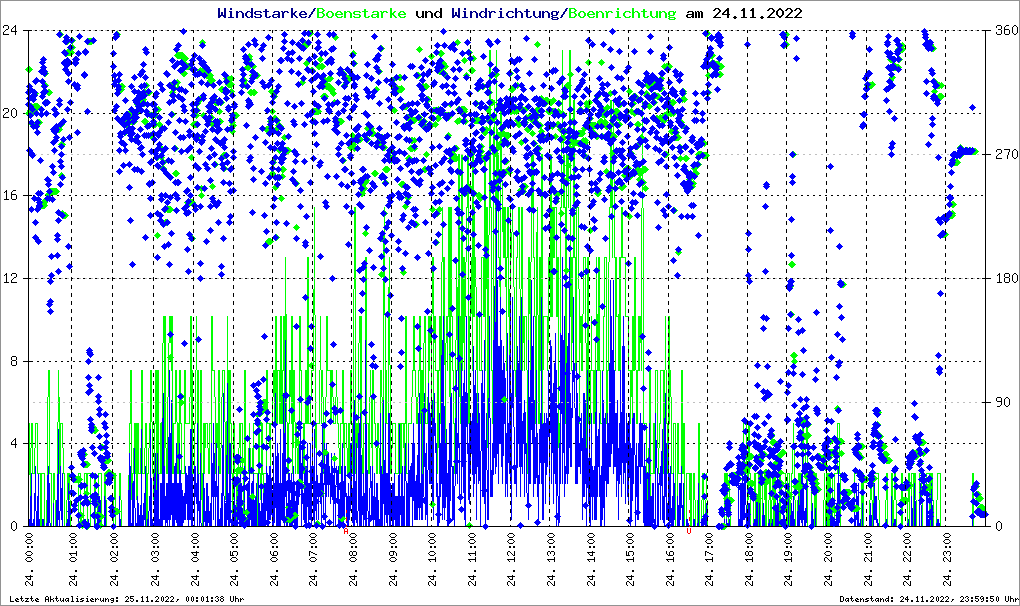
Task: Click the 360 degree direction axis label
Action: [x=1007, y=31]
